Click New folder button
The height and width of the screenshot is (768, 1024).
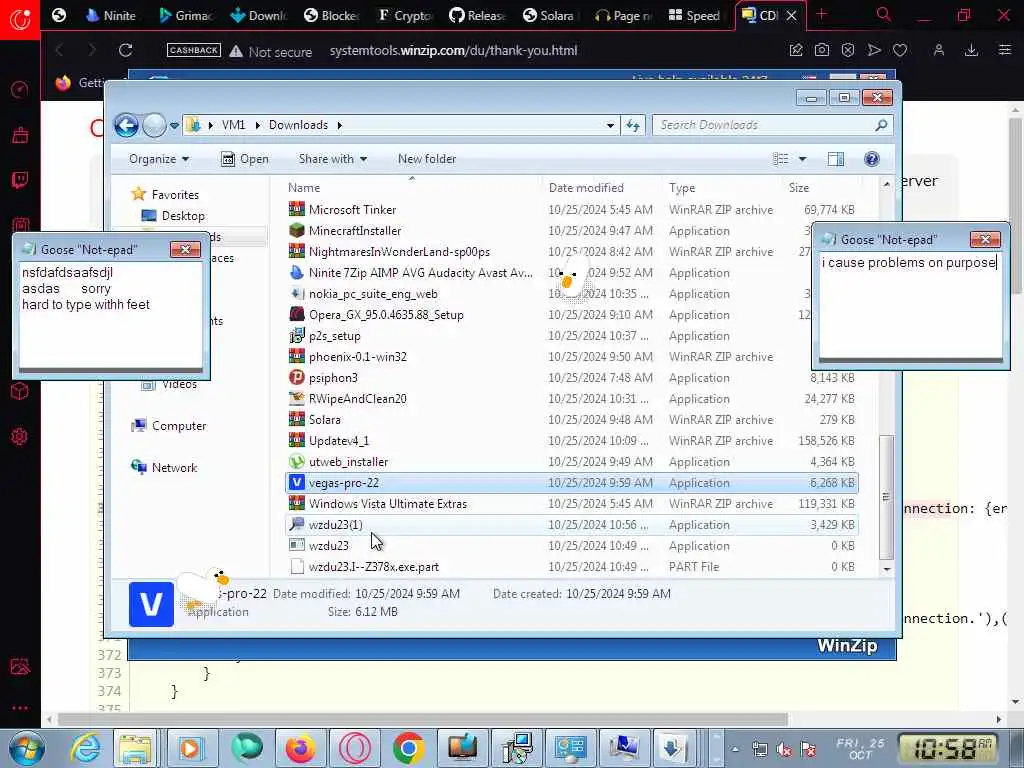[x=427, y=159]
